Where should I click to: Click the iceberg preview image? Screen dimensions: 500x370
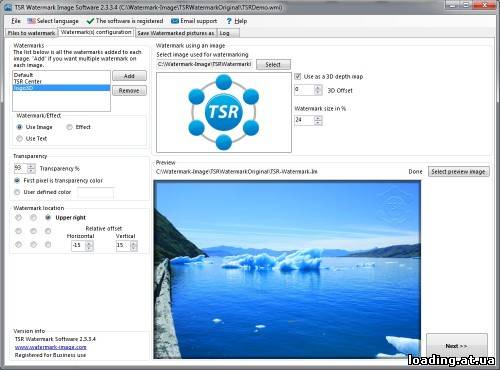pos(287,270)
